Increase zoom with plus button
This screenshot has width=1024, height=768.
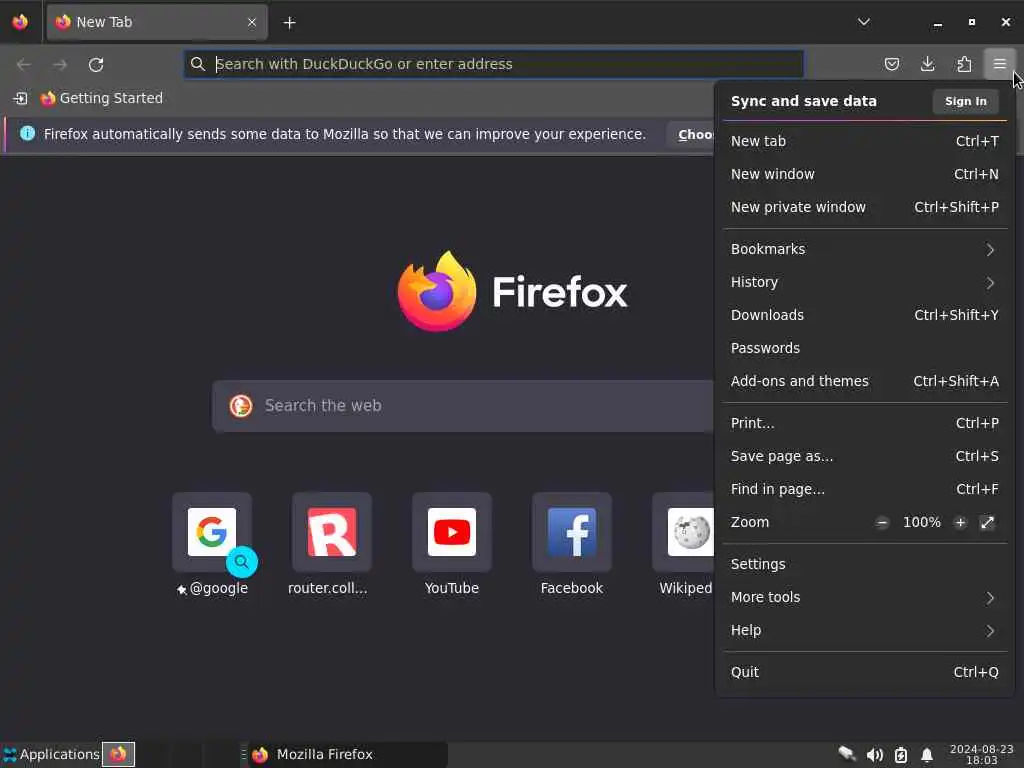pyautogui.click(x=960, y=522)
